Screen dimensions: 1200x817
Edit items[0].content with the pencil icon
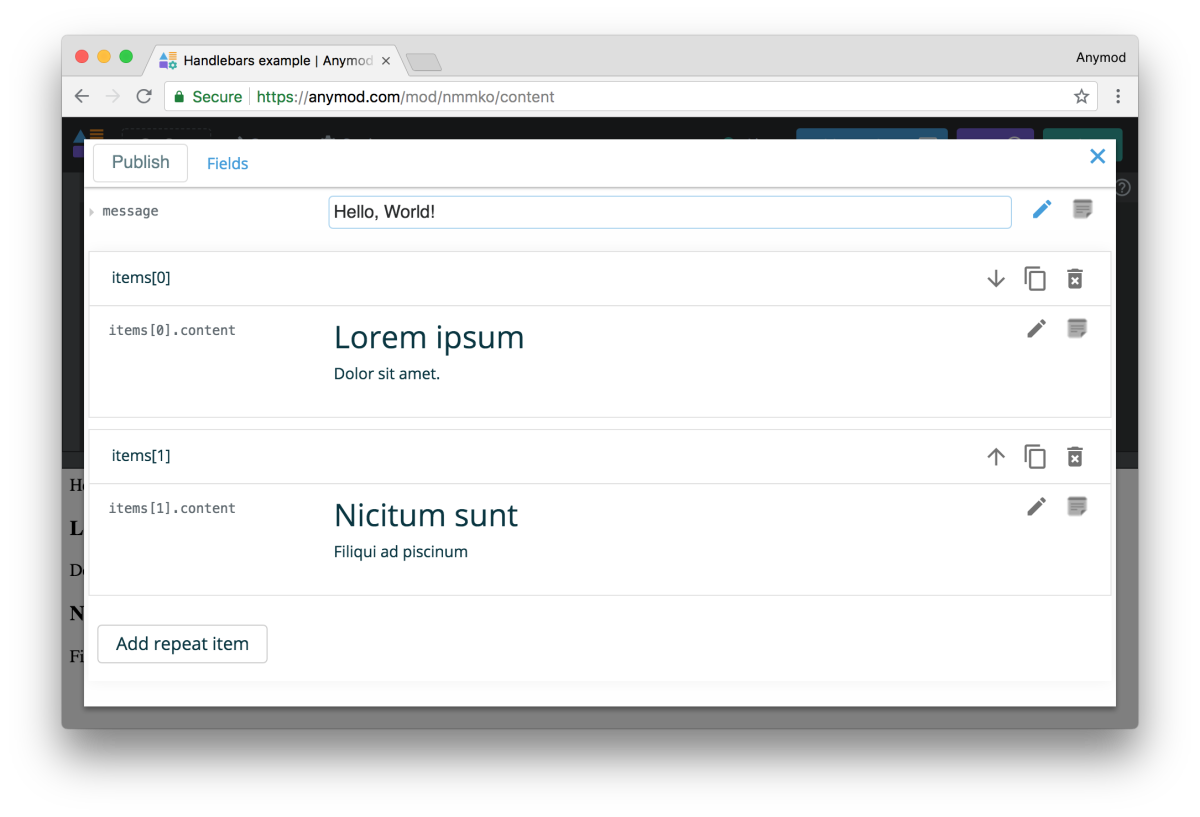[1036, 328]
